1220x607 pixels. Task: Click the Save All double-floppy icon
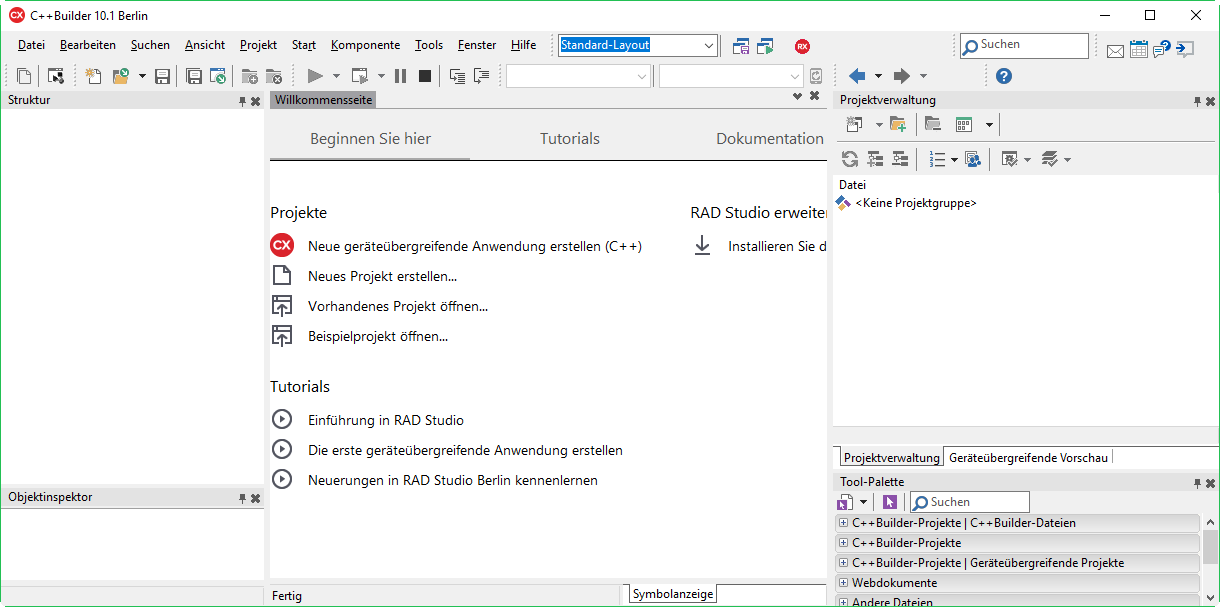pyautogui.click(x=194, y=76)
